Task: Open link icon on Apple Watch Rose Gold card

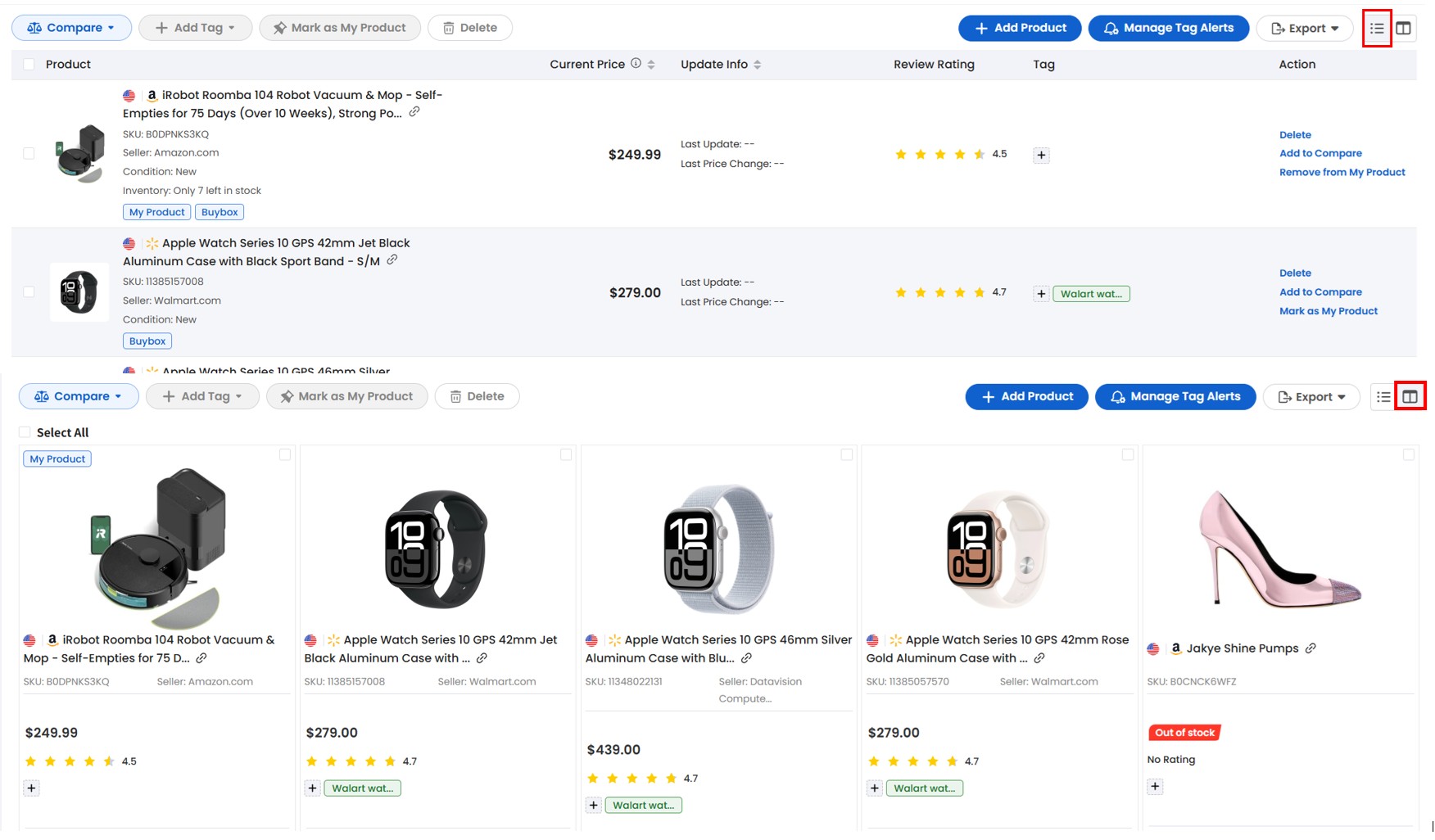Action: [1039, 658]
